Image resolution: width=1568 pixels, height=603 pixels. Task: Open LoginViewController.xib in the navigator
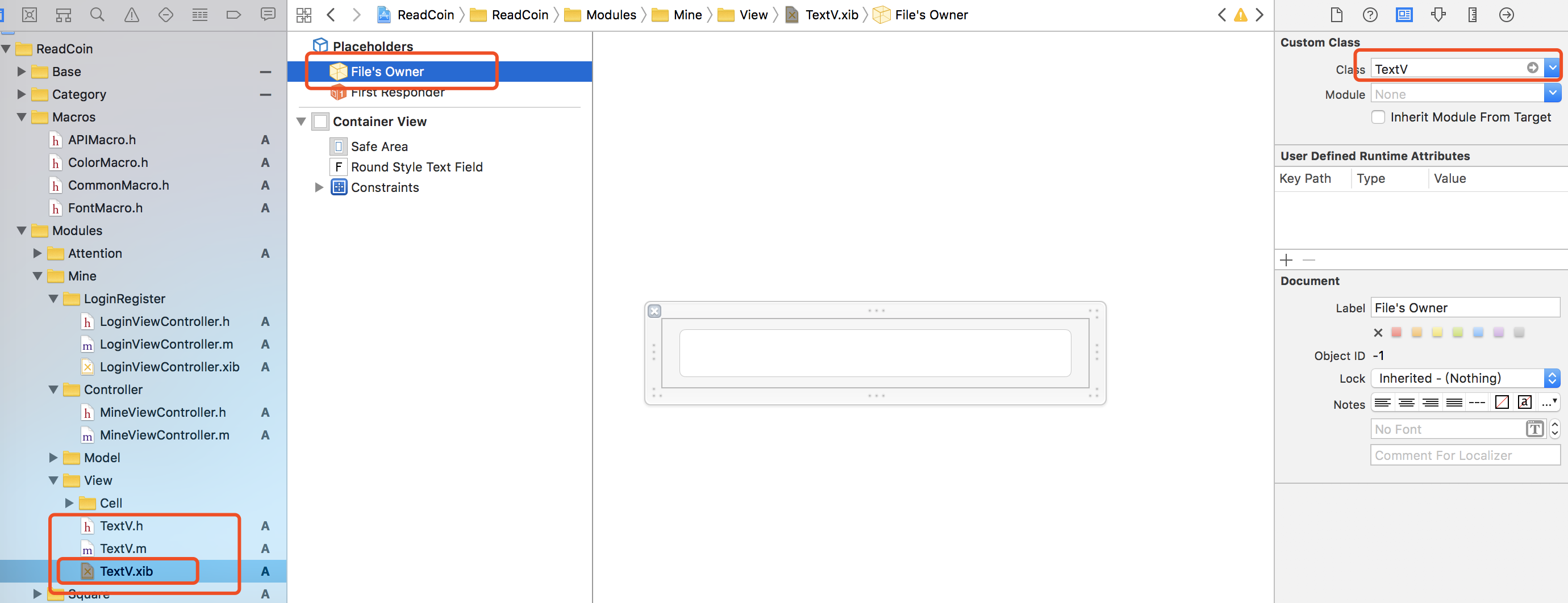169,367
